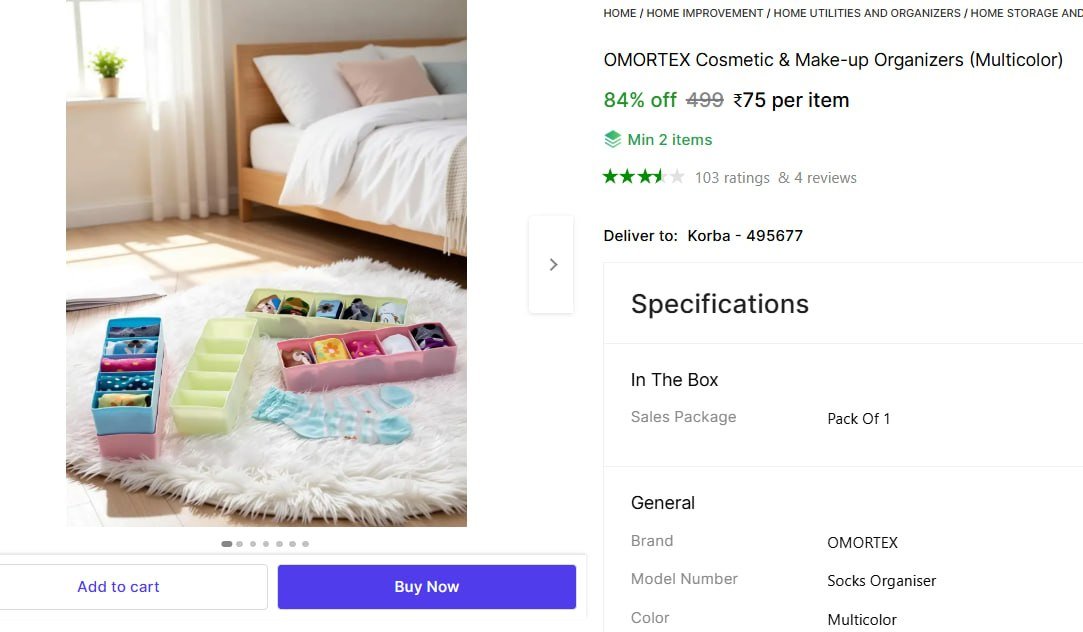The width and height of the screenshot is (1083, 632).
Task: Go to HOME breadcrumb link
Action: 620,13
